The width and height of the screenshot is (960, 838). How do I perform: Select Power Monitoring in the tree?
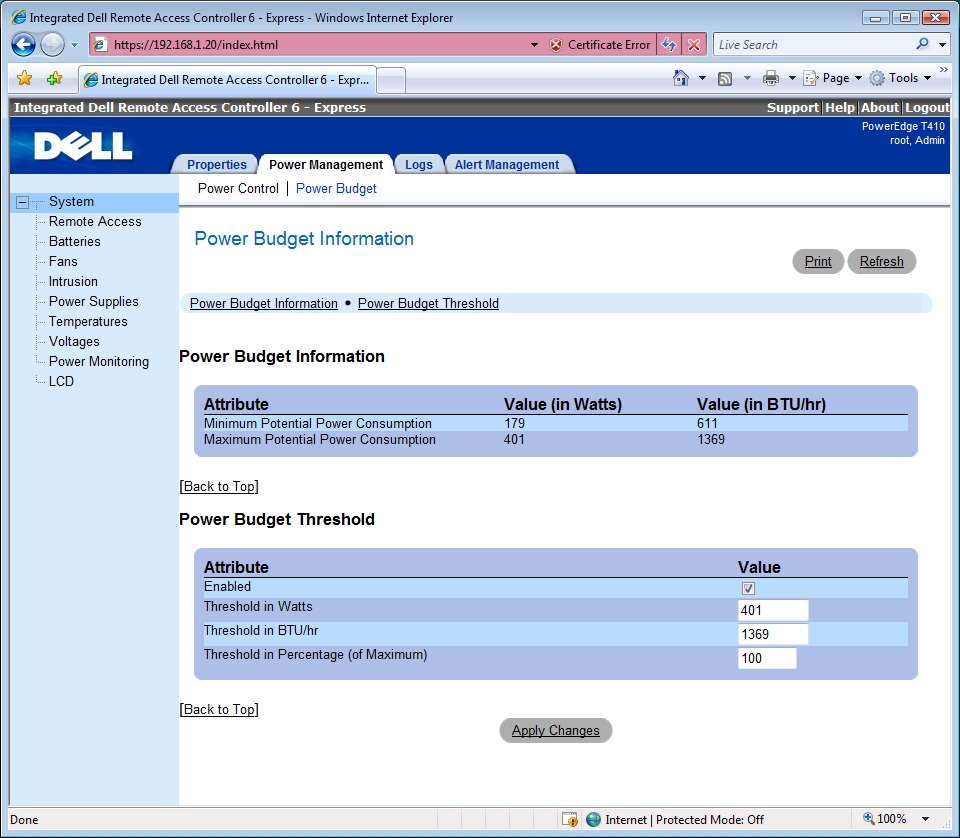99,361
